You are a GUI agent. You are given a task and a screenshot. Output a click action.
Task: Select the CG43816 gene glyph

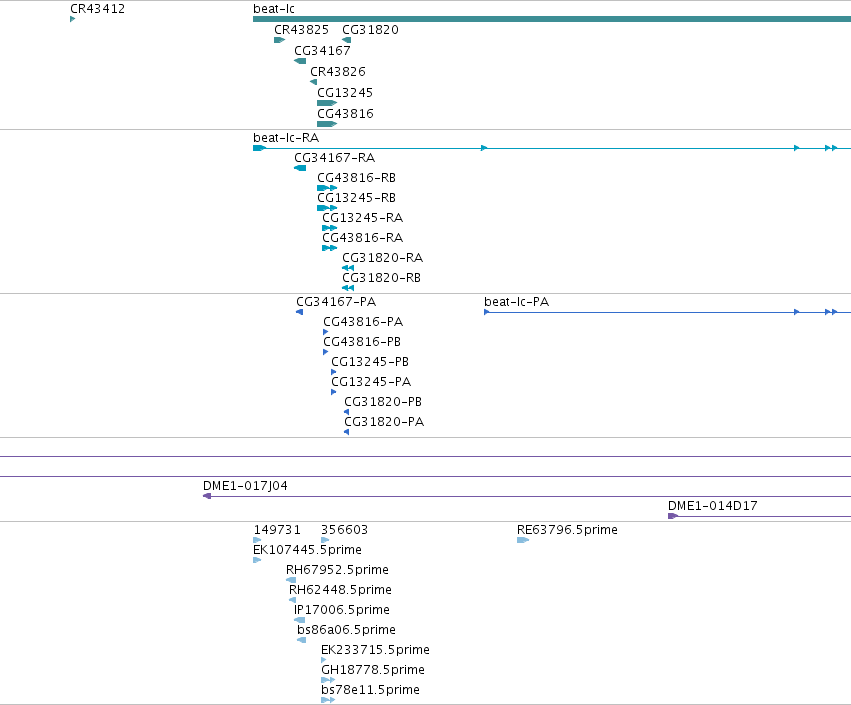pyautogui.click(x=327, y=124)
